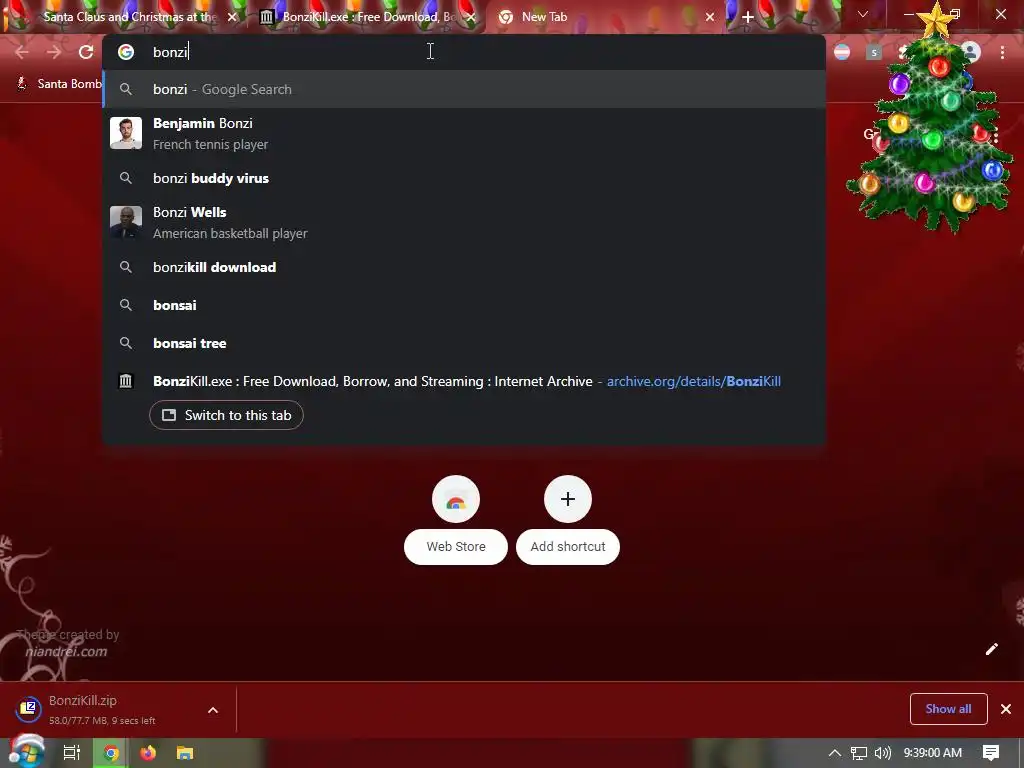The width and height of the screenshot is (1024, 768).
Task: Click the bonzikill download search icon
Action: (126, 267)
